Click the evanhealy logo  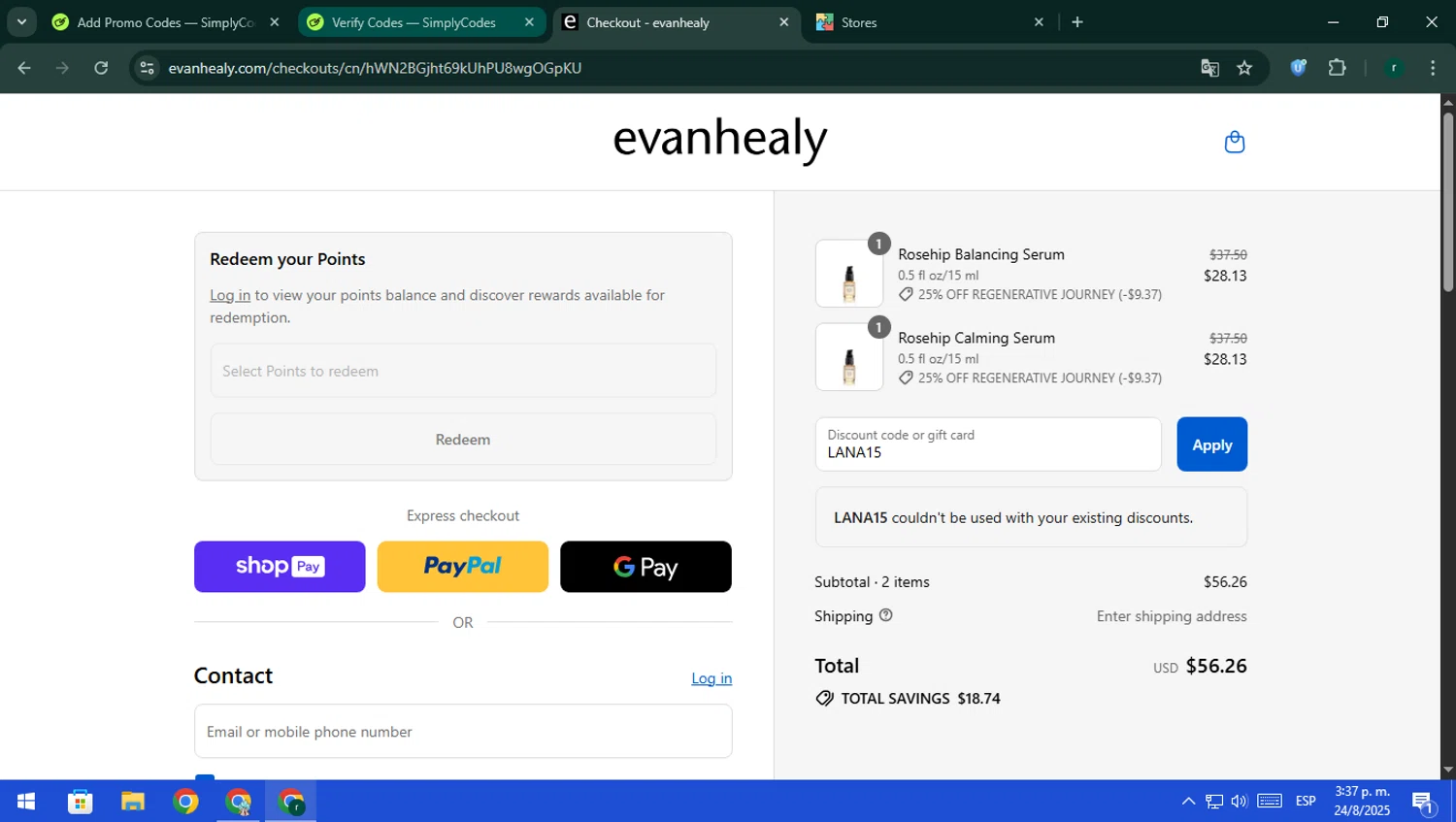pos(720,139)
